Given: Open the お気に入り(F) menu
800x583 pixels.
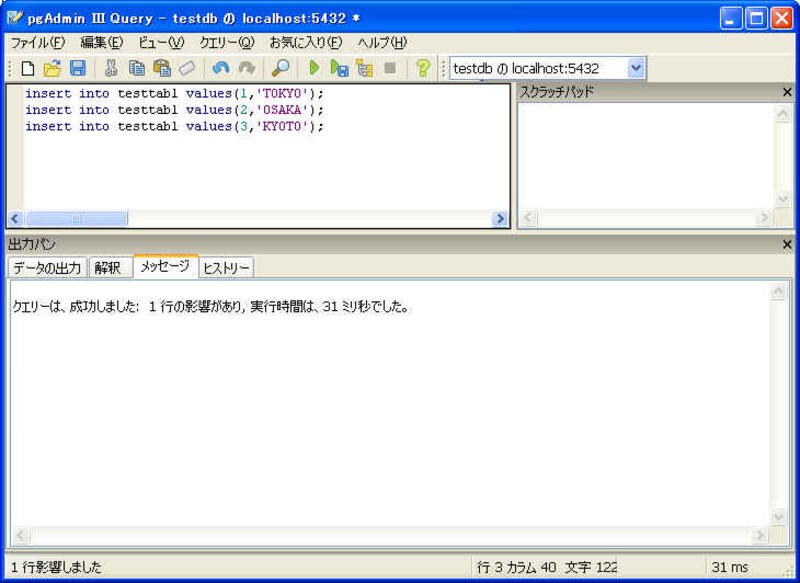Looking at the screenshot, I should coord(305,43).
